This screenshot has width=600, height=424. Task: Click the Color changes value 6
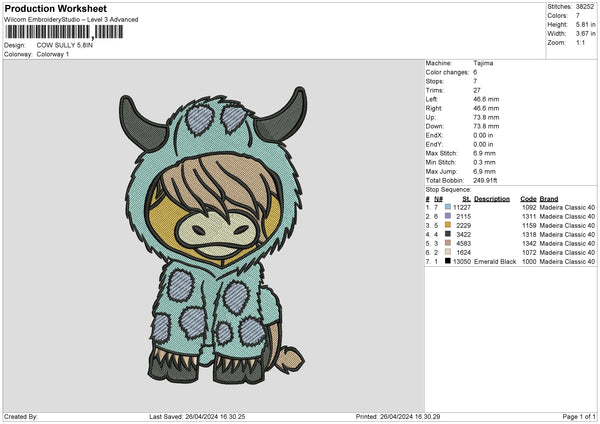click(475, 72)
